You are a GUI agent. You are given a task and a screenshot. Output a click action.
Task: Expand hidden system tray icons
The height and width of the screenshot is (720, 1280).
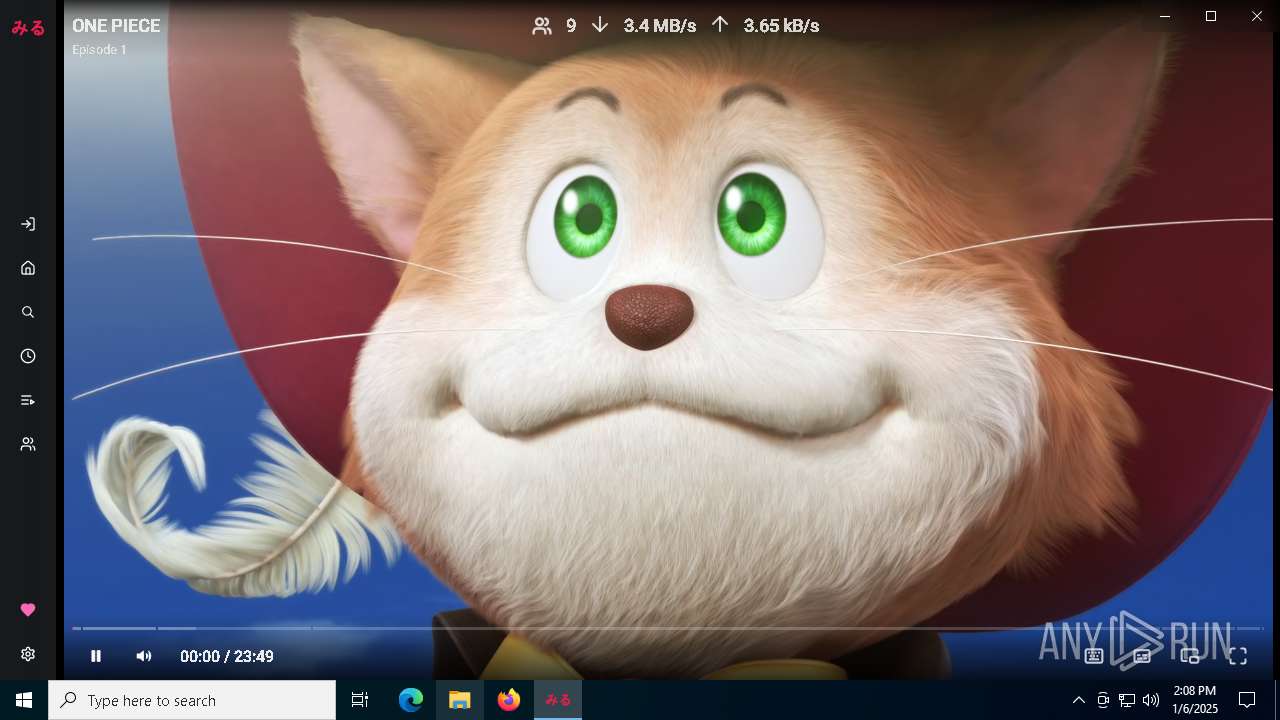point(1078,700)
